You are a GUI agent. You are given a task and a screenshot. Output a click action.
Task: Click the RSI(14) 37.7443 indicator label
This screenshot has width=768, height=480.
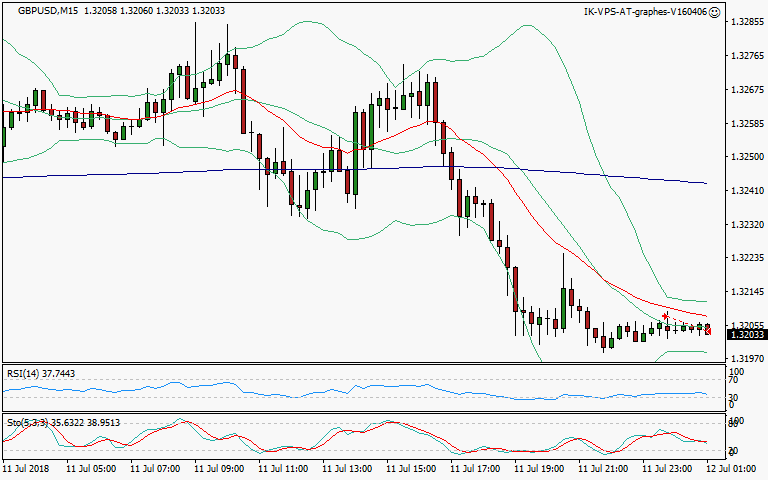[x=41, y=374]
